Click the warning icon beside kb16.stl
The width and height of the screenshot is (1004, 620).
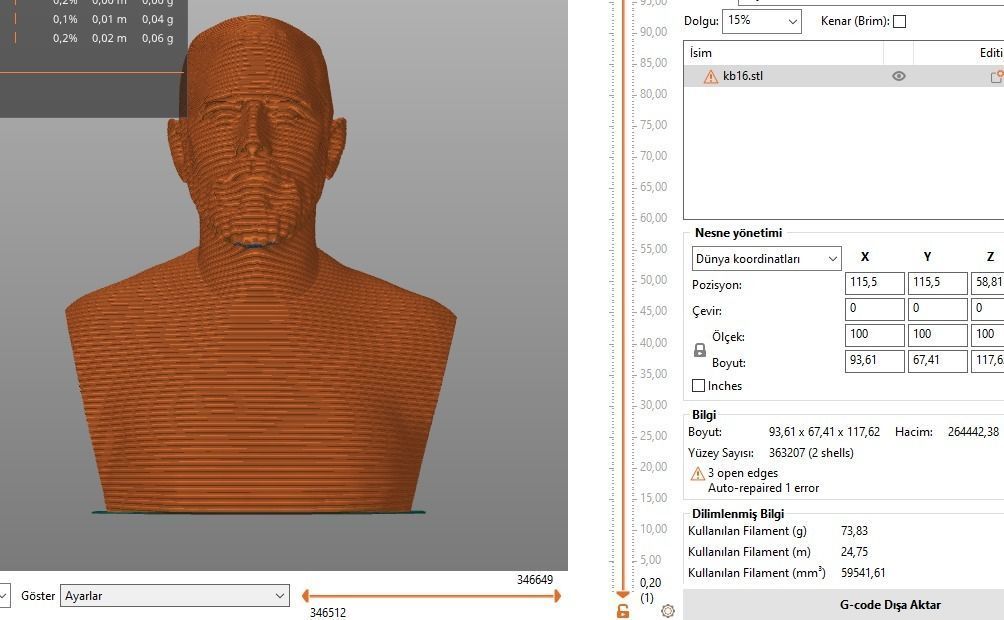click(x=711, y=77)
